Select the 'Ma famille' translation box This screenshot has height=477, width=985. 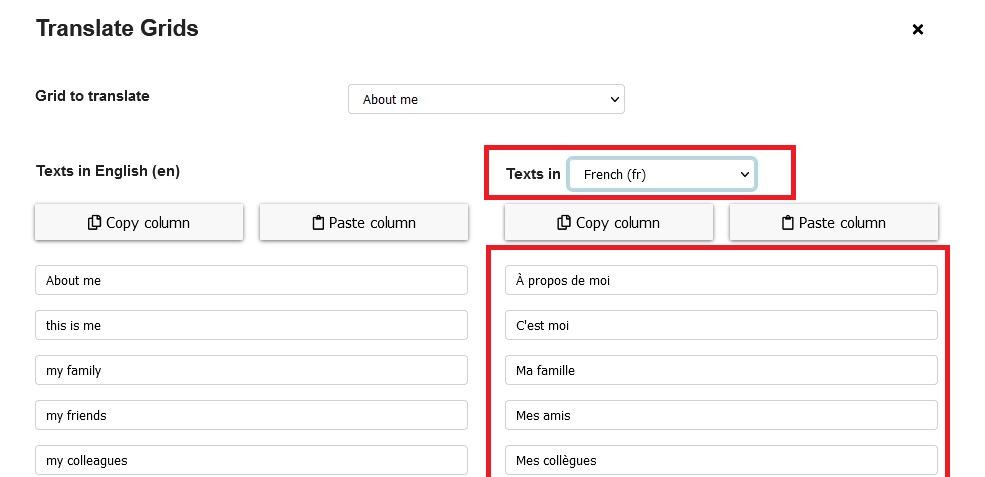[721, 370]
